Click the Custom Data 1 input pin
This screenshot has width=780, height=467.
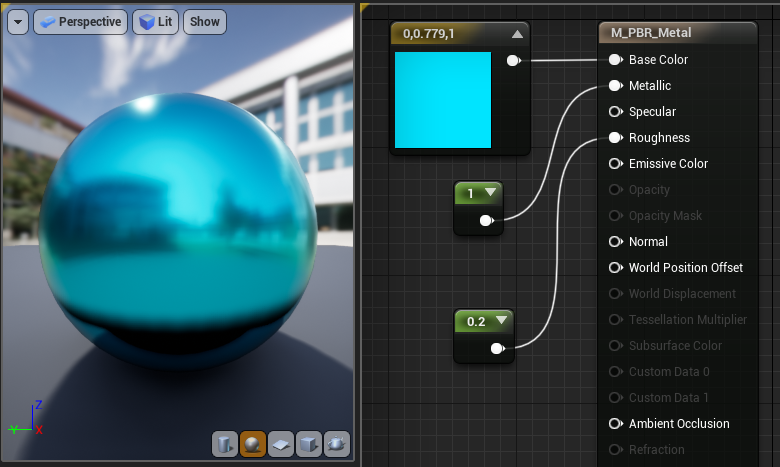(x=616, y=397)
